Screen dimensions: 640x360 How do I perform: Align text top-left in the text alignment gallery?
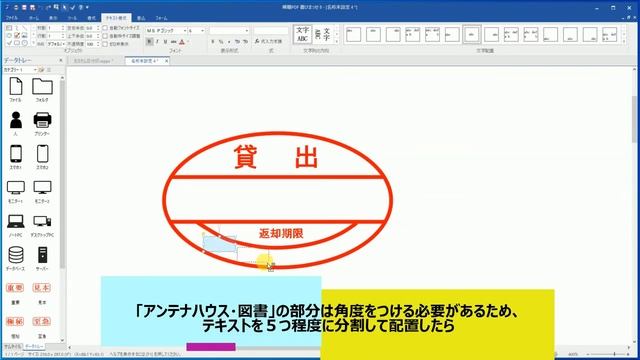pos(353,34)
